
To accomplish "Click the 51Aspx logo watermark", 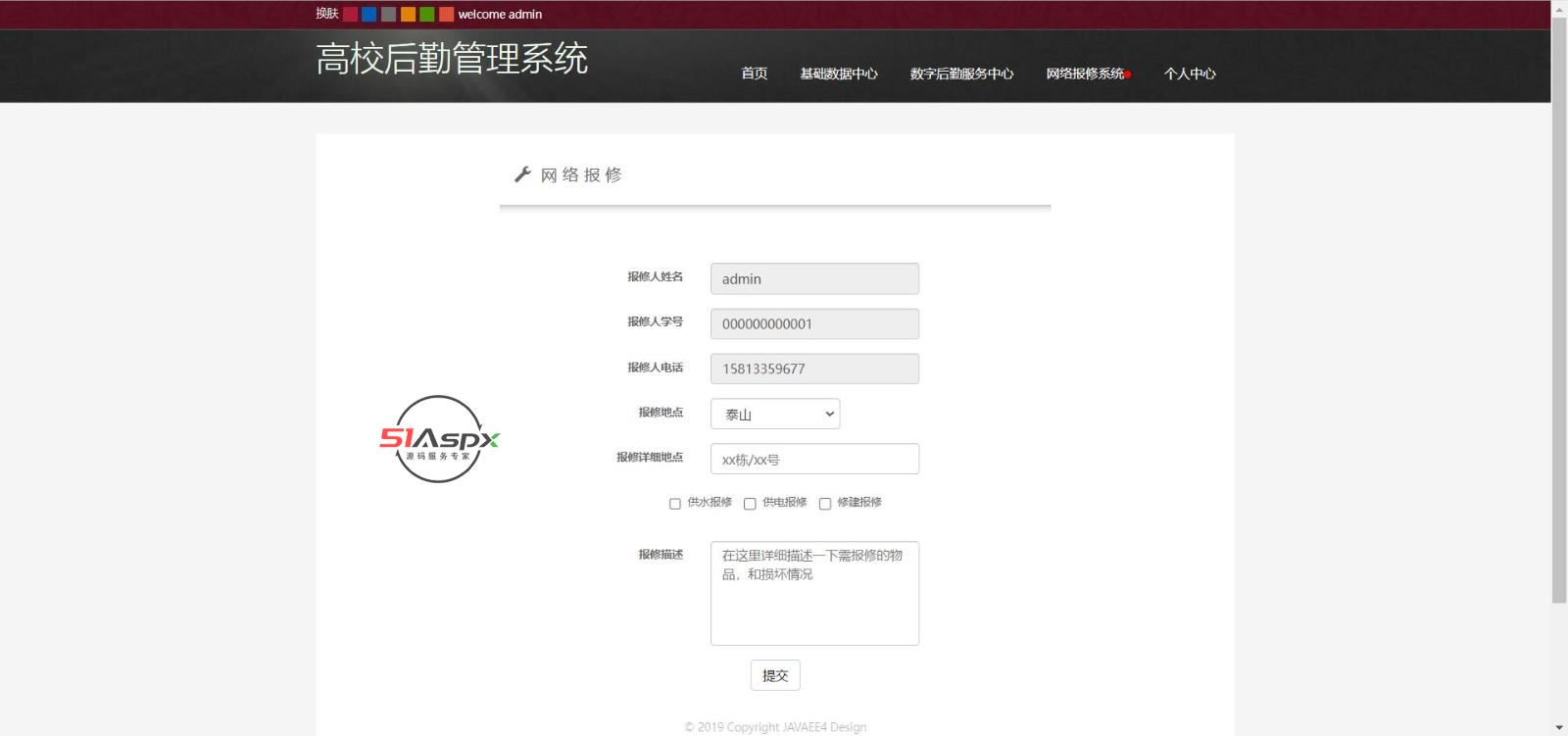I will pos(439,439).
